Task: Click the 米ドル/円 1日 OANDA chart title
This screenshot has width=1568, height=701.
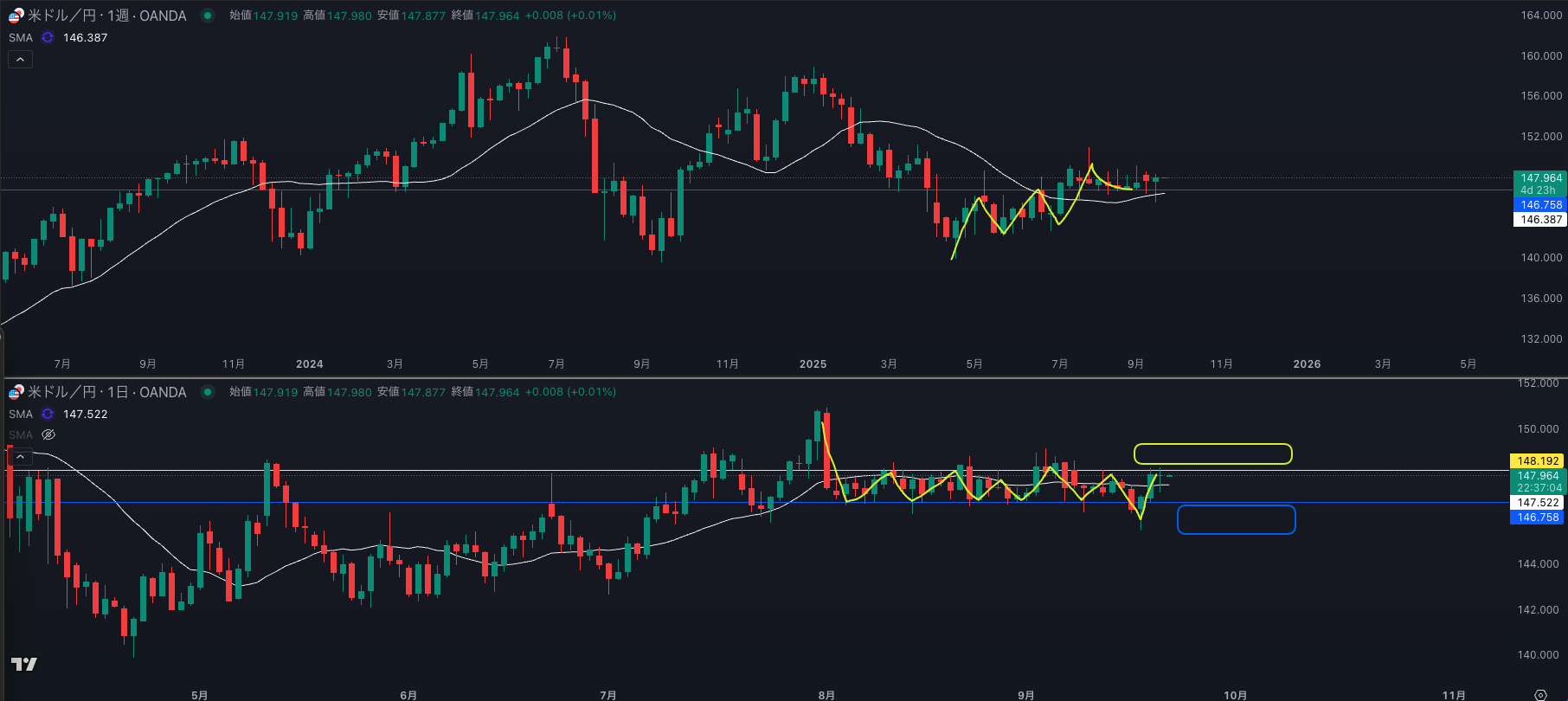Action: pyautogui.click(x=107, y=392)
